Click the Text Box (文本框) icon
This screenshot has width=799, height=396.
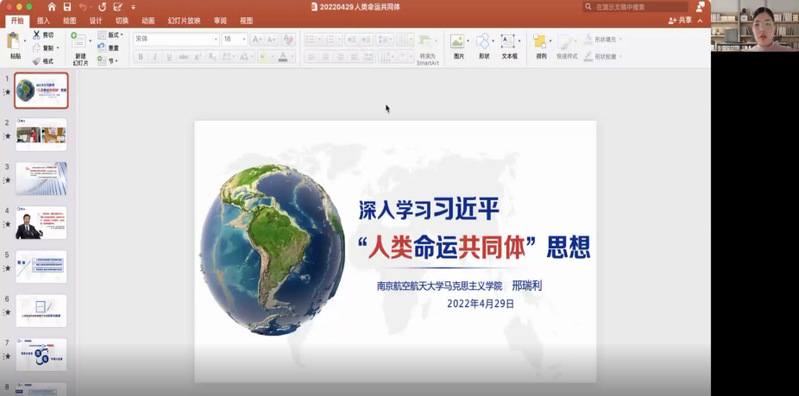coord(508,41)
